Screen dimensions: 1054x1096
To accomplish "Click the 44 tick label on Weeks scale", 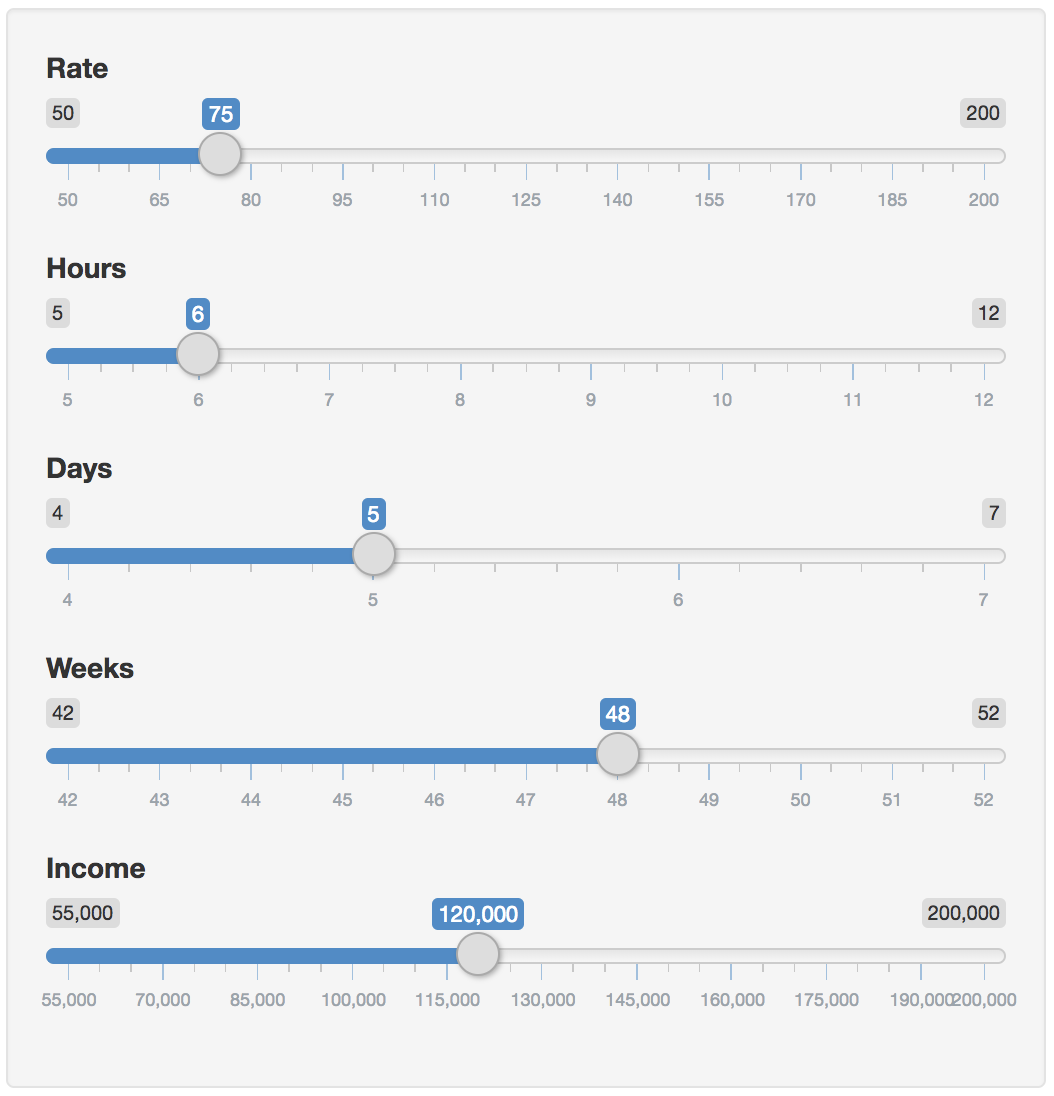I will click(251, 800).
